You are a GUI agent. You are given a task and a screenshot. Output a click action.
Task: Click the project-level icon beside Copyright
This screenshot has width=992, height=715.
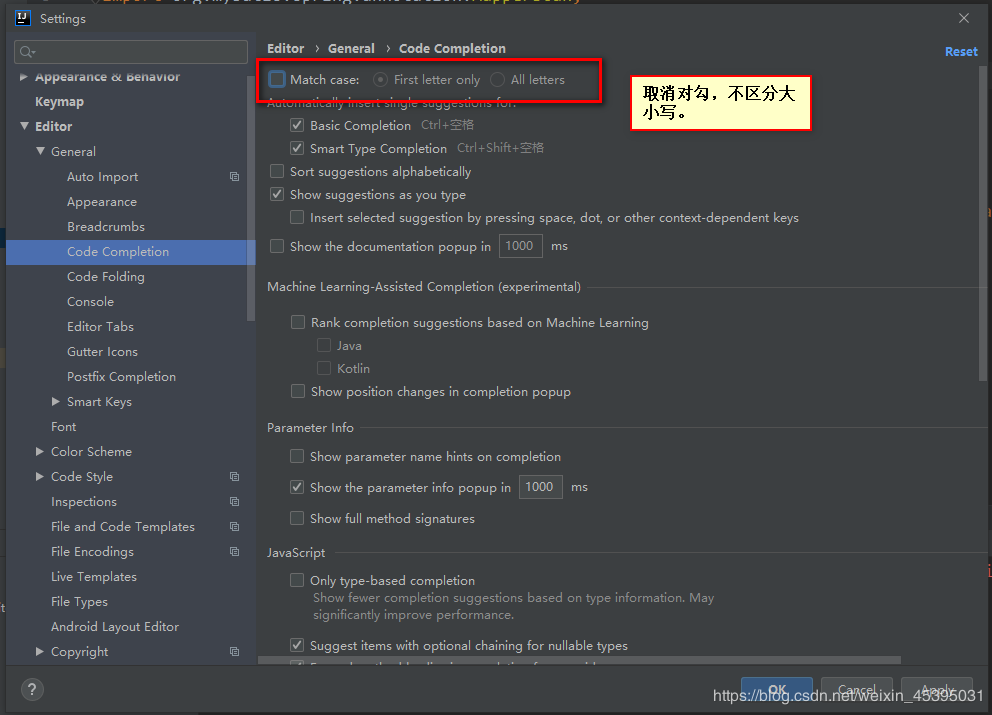(x=235, y=652)
